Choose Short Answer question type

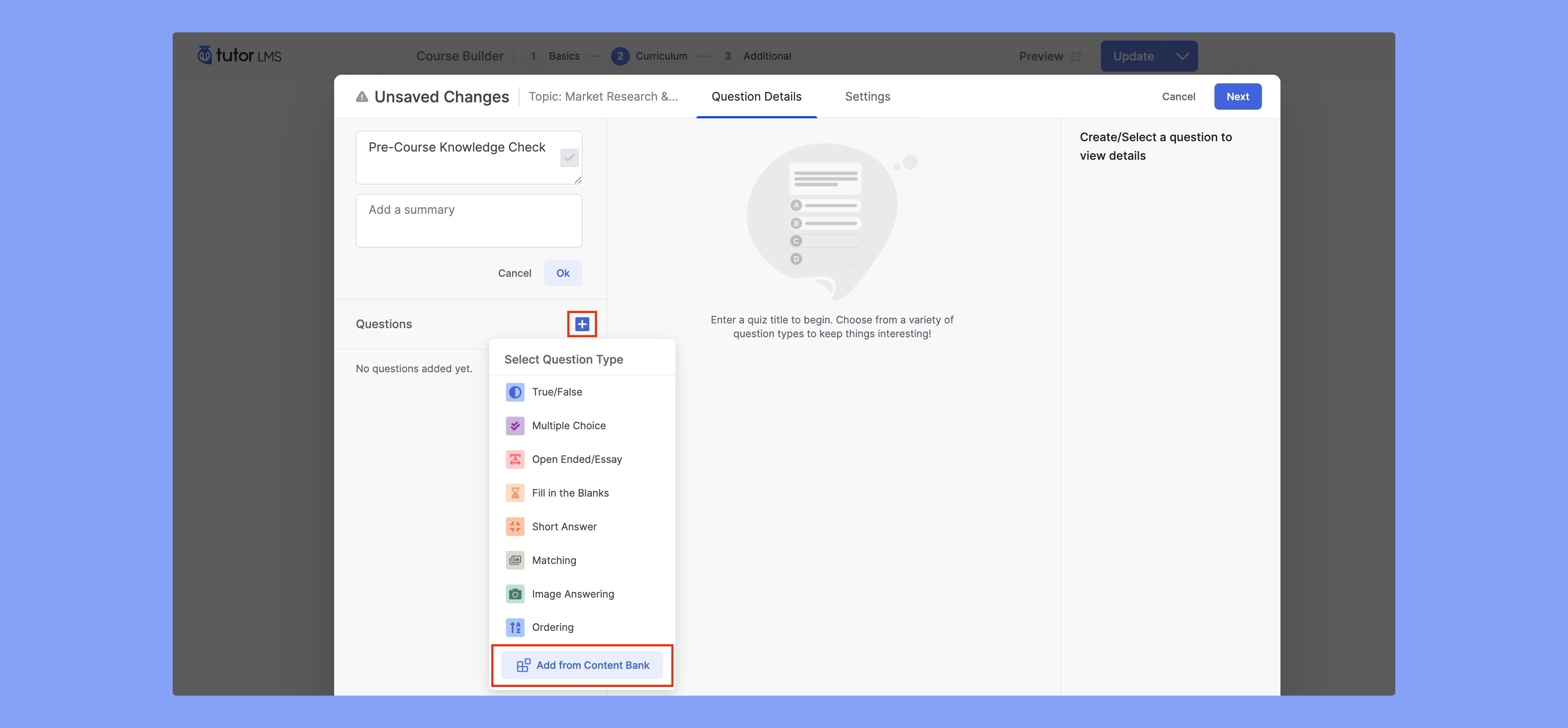click(x=582, y=526)
